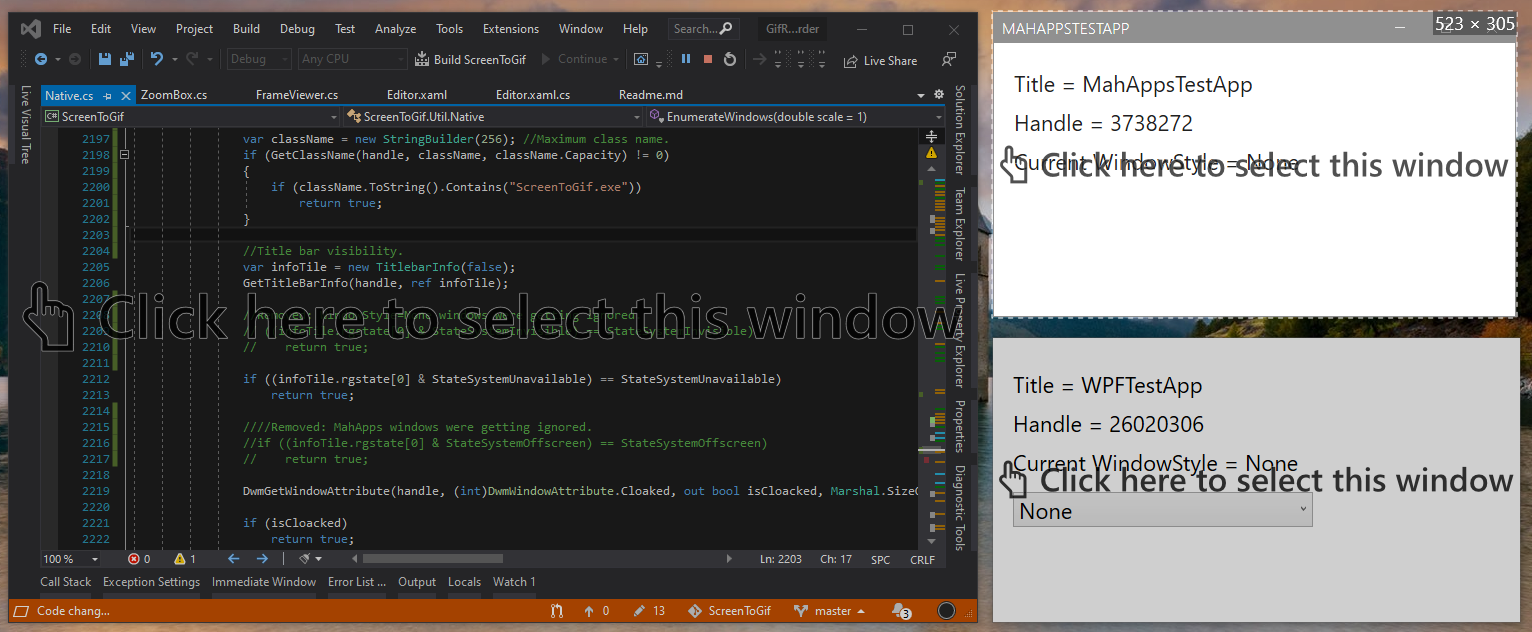Click the Pause debugging icon

686,60
